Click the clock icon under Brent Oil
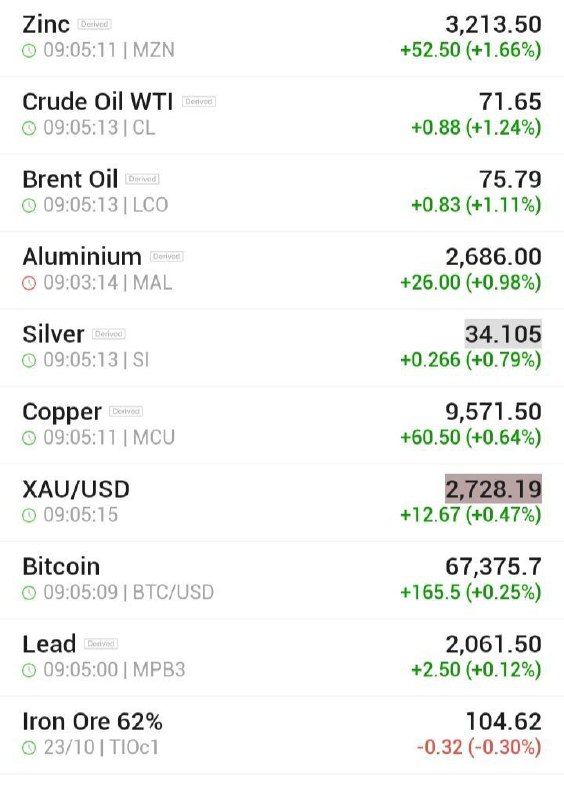Screen dimensions: 564x800 [29, 205]
